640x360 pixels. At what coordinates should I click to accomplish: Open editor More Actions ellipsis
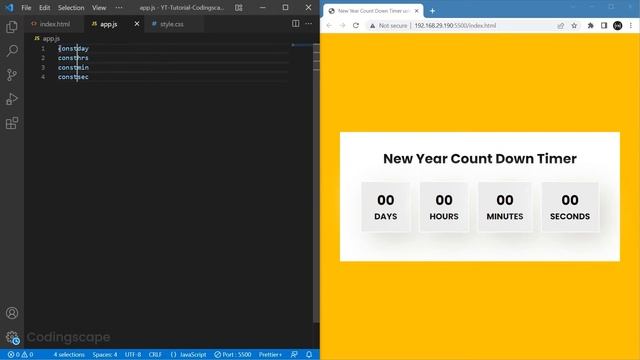(x=309, y=24)
